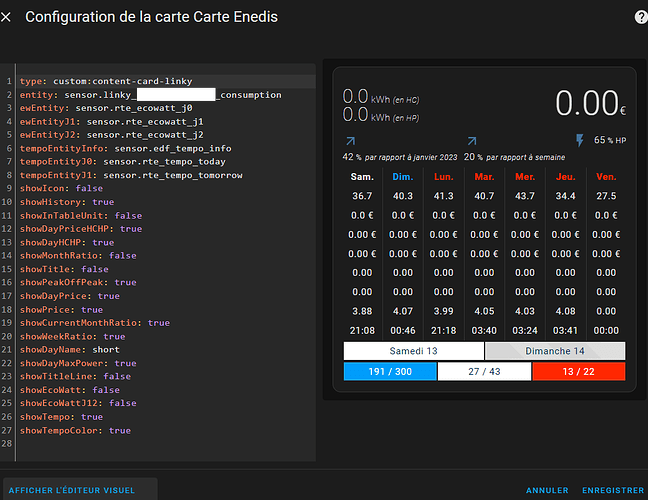
Task: Save the card with ENREGISTRER
Action: tap(613, 490)
